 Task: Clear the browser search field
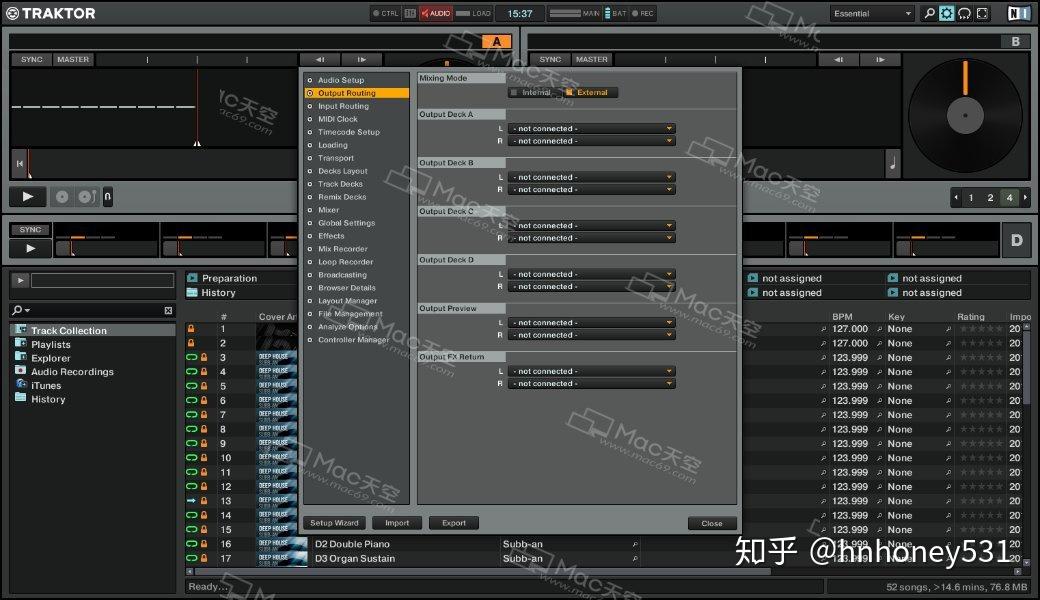point(168,310)
